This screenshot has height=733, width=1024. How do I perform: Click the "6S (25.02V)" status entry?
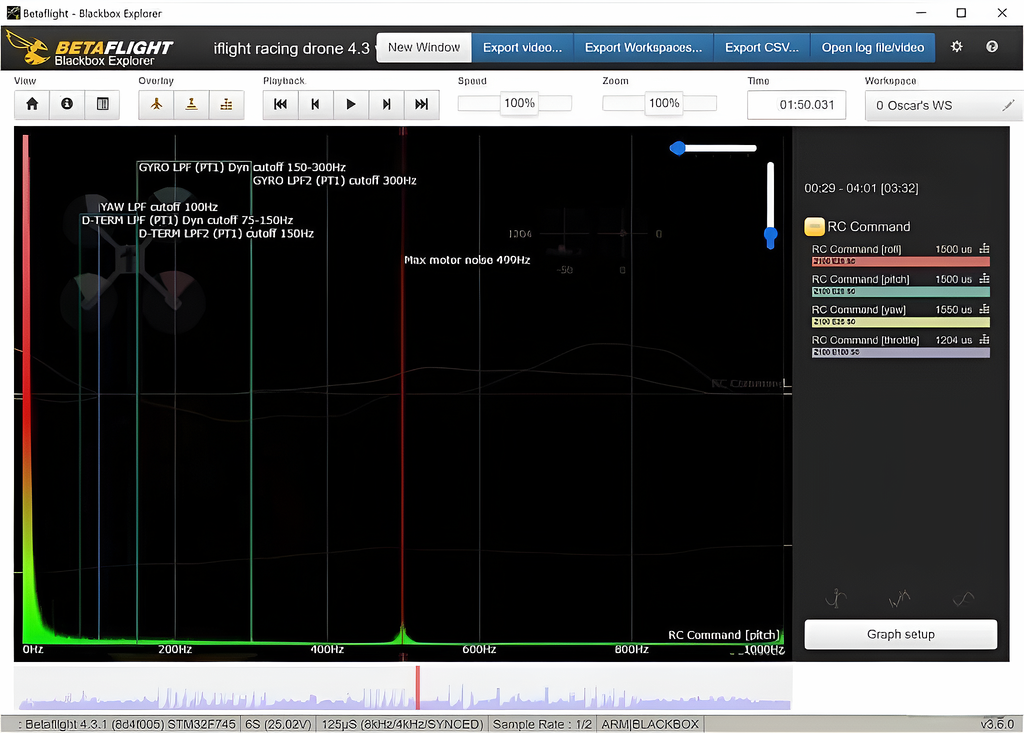[x=279, y=725]
